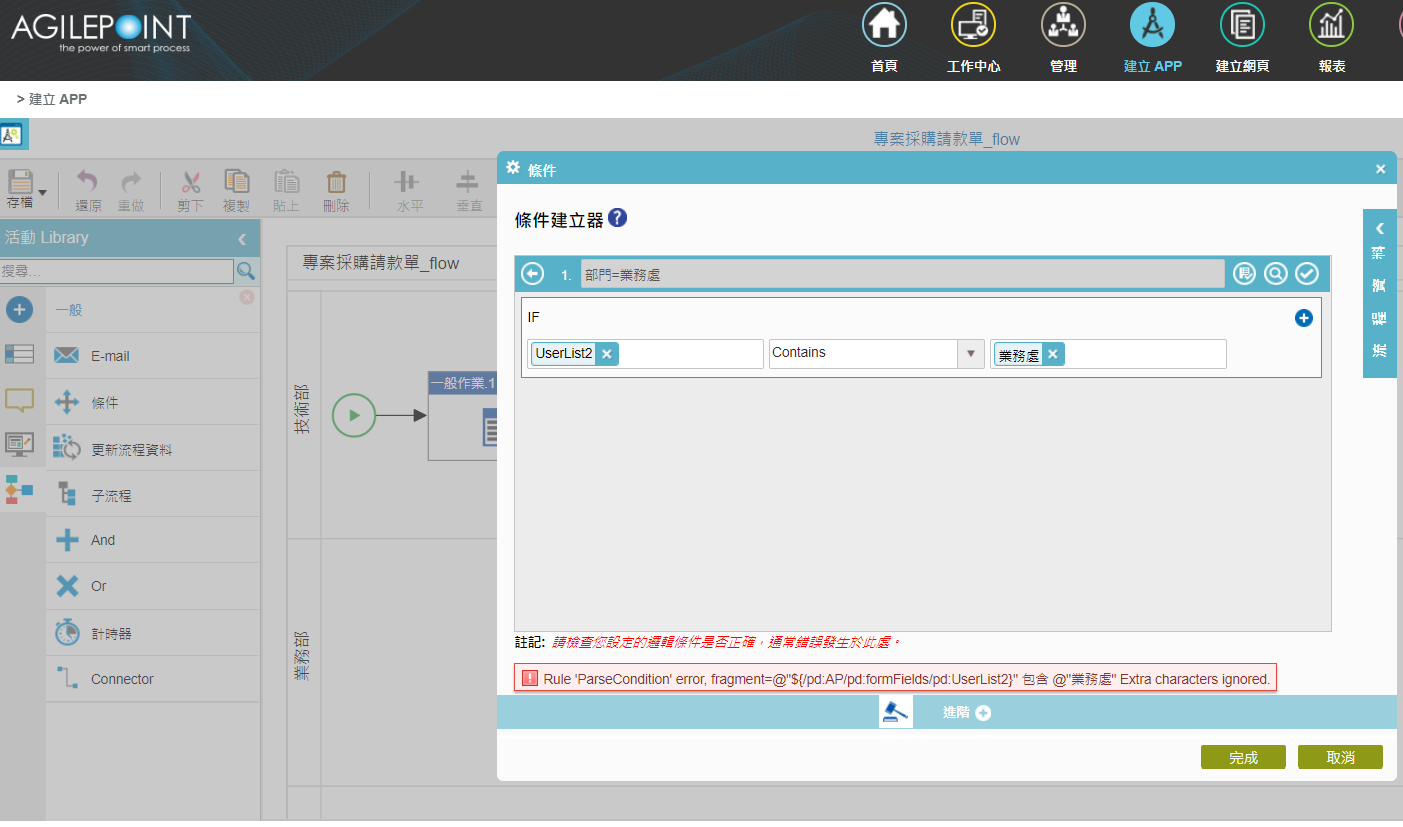Click the 完成 button
This screenshot has height=827, width=1403.
coord(1243,758)
